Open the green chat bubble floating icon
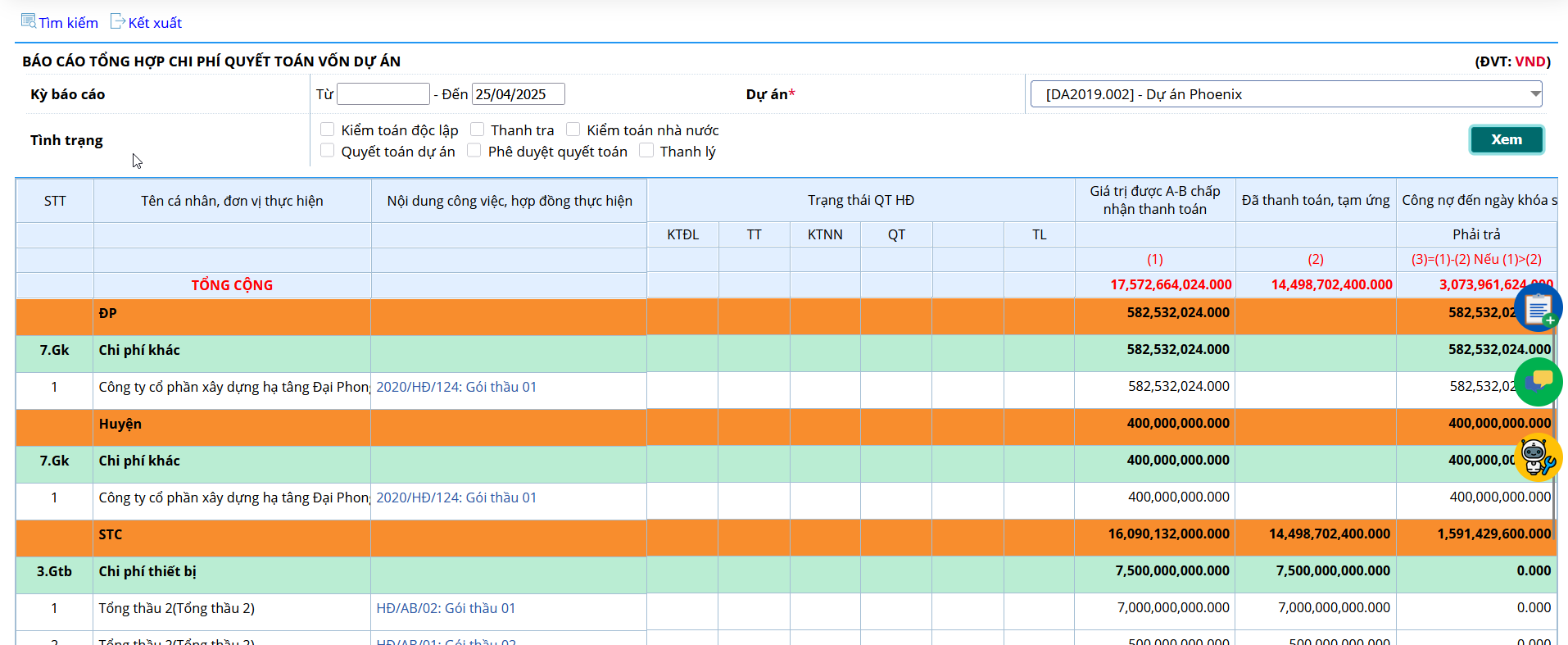Image resolution: width=1568 pixels, height=645 pixels. point(1539,382)
